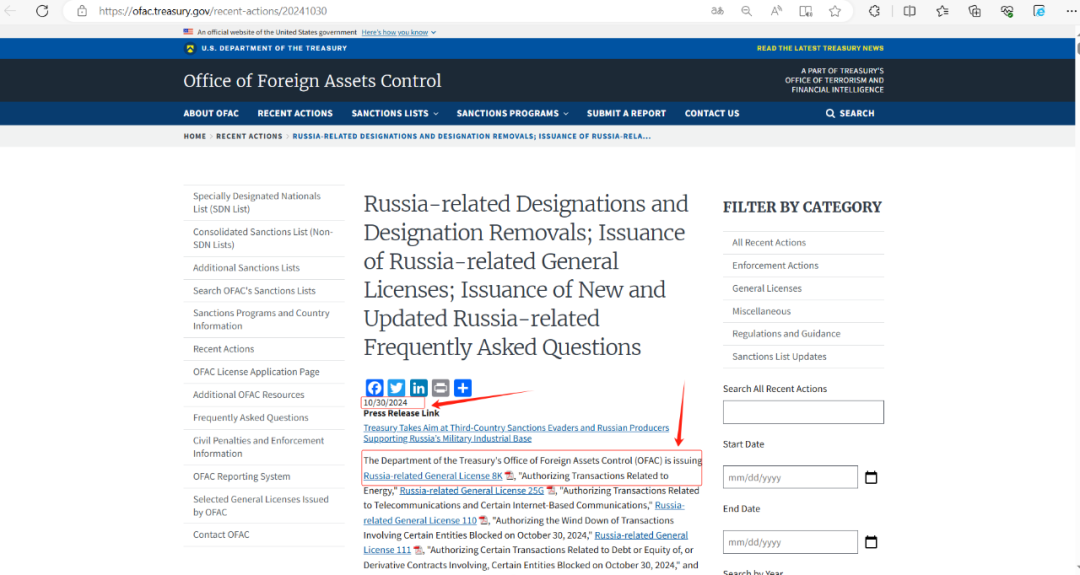Expand the Sanctions Lists dropdown menu
Viewport: 1080px width, 575px height.
tap(394, 114)
